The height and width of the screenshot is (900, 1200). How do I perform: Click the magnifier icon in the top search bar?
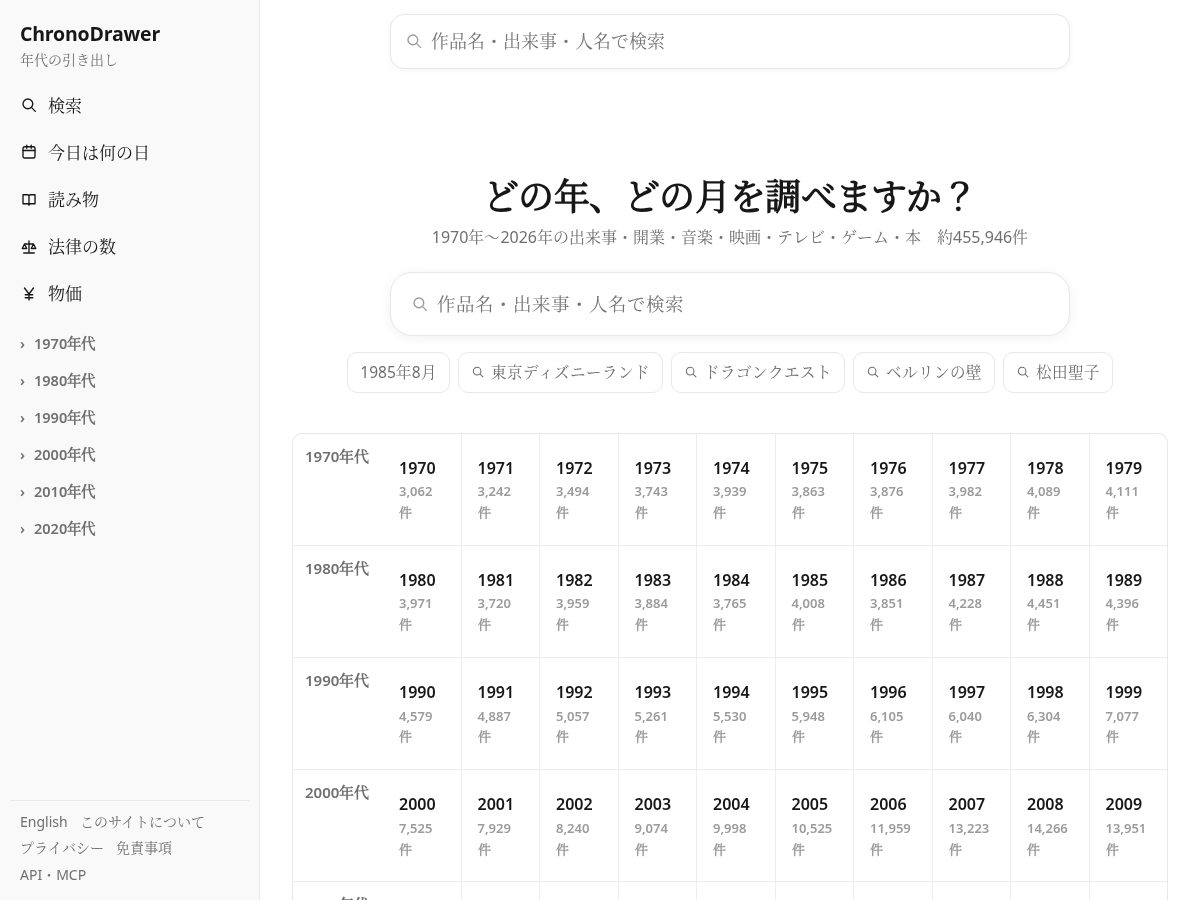point(414,41)
